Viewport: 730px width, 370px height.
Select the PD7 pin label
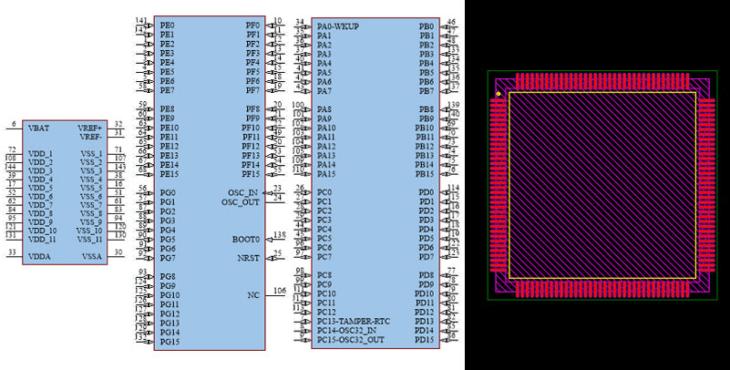click(426, 257)
